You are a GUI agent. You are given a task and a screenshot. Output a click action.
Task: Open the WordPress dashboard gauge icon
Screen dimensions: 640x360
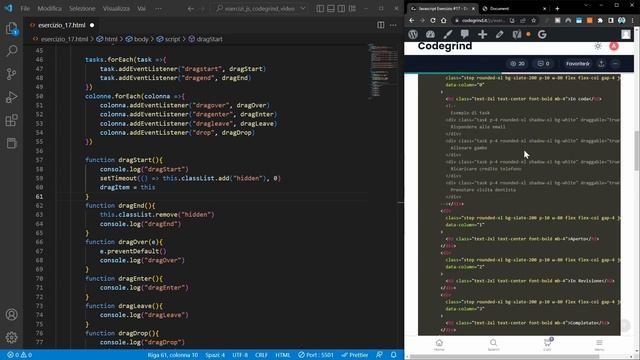[x=431, y=35]
